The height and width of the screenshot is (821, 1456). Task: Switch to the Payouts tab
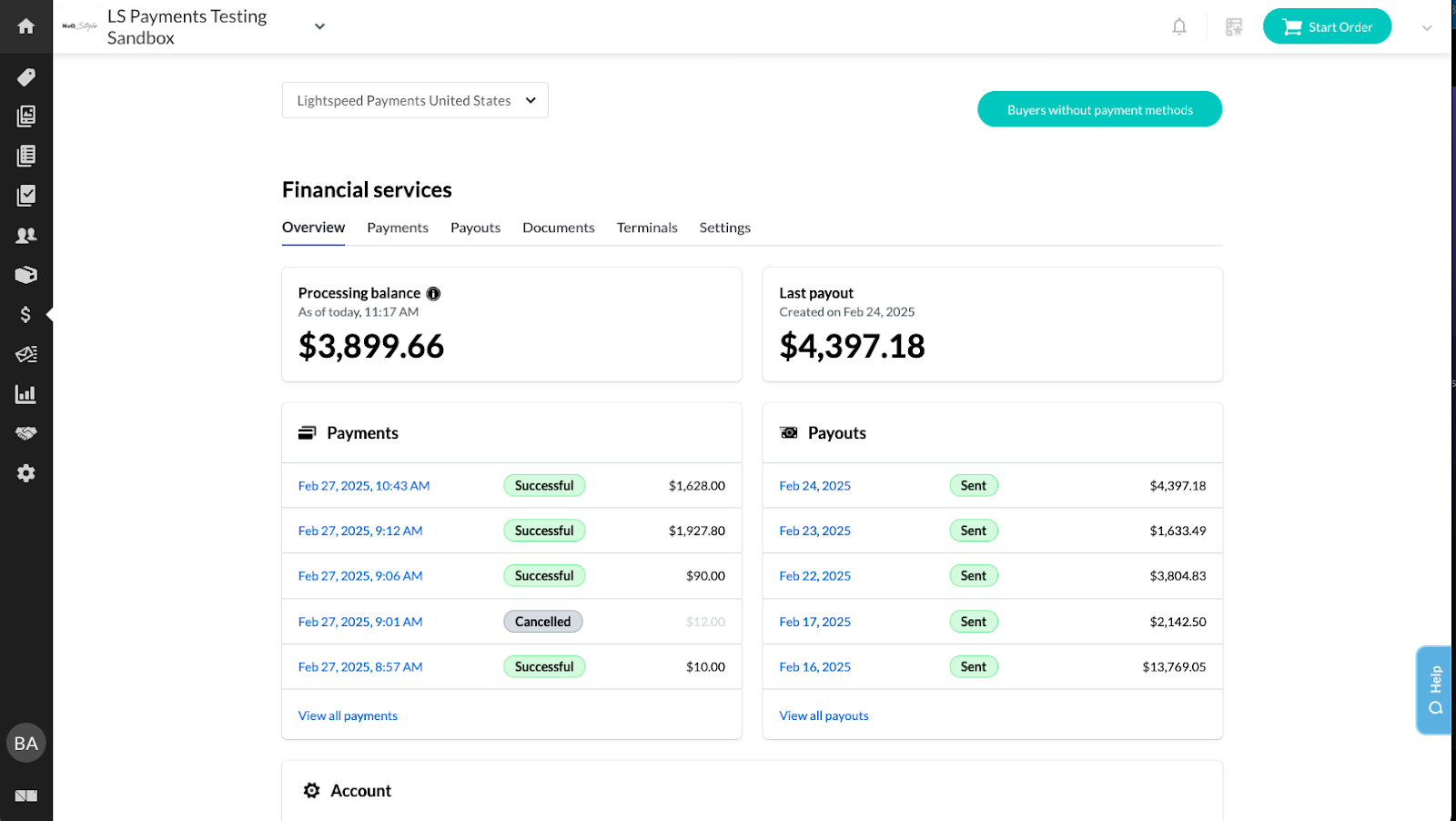475,228
